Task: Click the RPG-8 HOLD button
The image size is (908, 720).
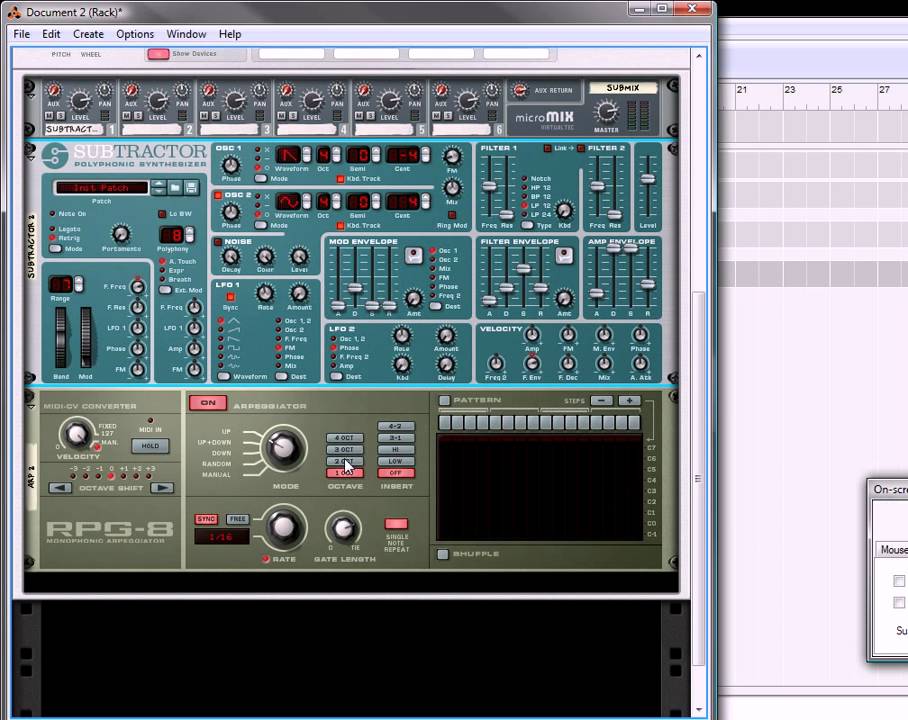Action: [x=150, y=445]
